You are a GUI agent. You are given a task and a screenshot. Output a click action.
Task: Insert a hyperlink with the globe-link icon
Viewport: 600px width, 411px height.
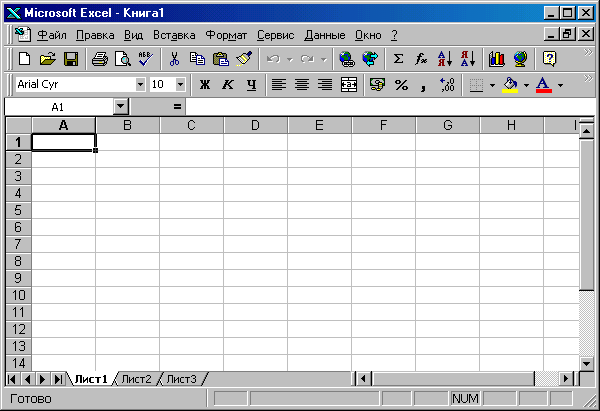(347, 59)
